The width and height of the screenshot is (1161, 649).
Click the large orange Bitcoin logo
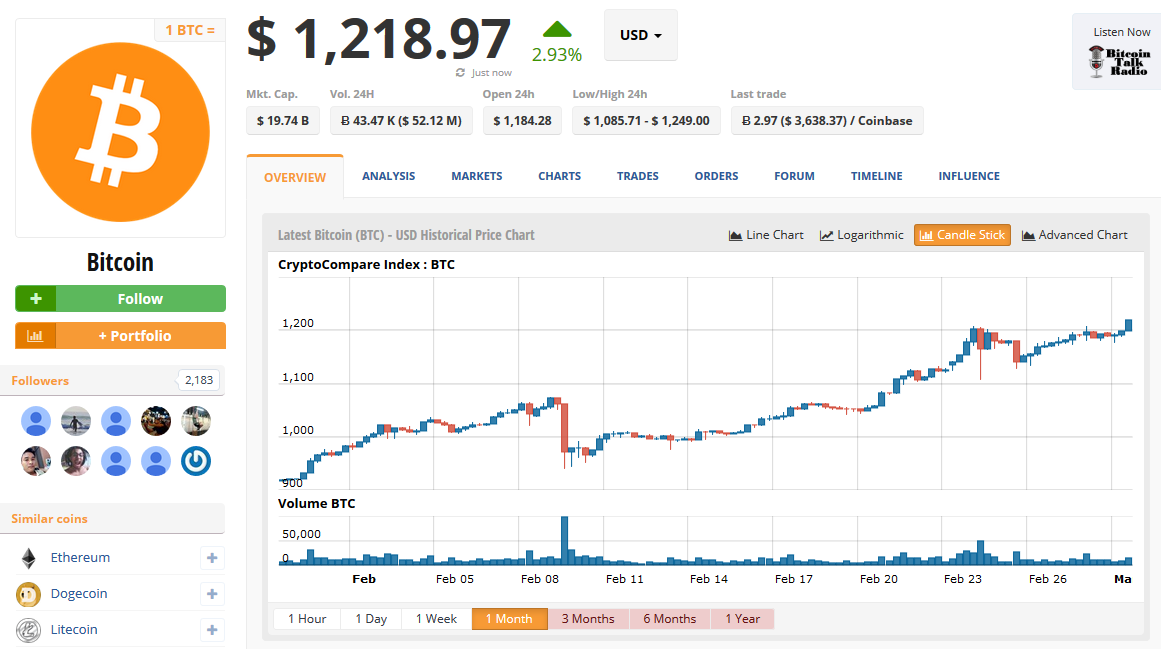pyautogui.click(x=120, y=129)
